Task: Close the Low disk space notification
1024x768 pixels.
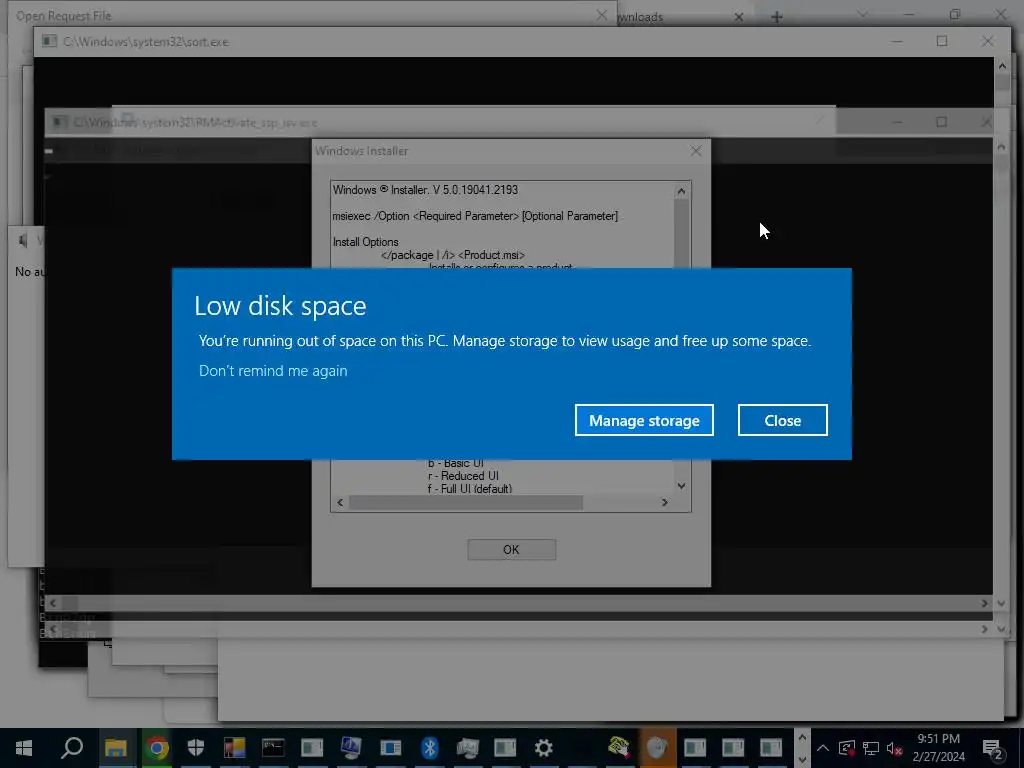Action: [x=782, y=420]
